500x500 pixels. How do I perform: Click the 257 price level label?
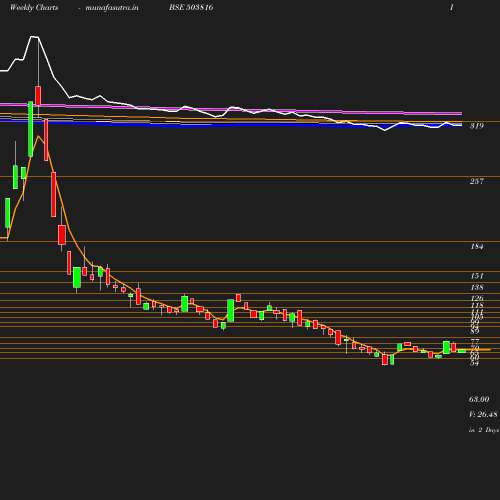click(x=477, y=181)
